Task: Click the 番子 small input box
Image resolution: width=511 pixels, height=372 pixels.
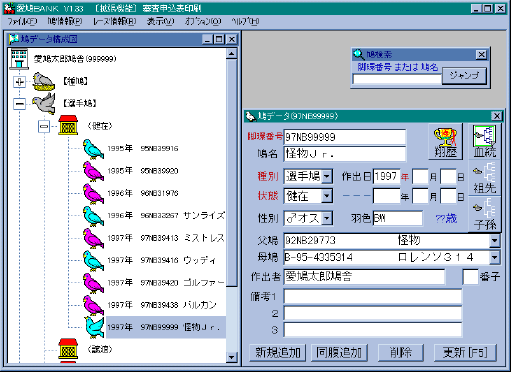Action: coord(470,277)
